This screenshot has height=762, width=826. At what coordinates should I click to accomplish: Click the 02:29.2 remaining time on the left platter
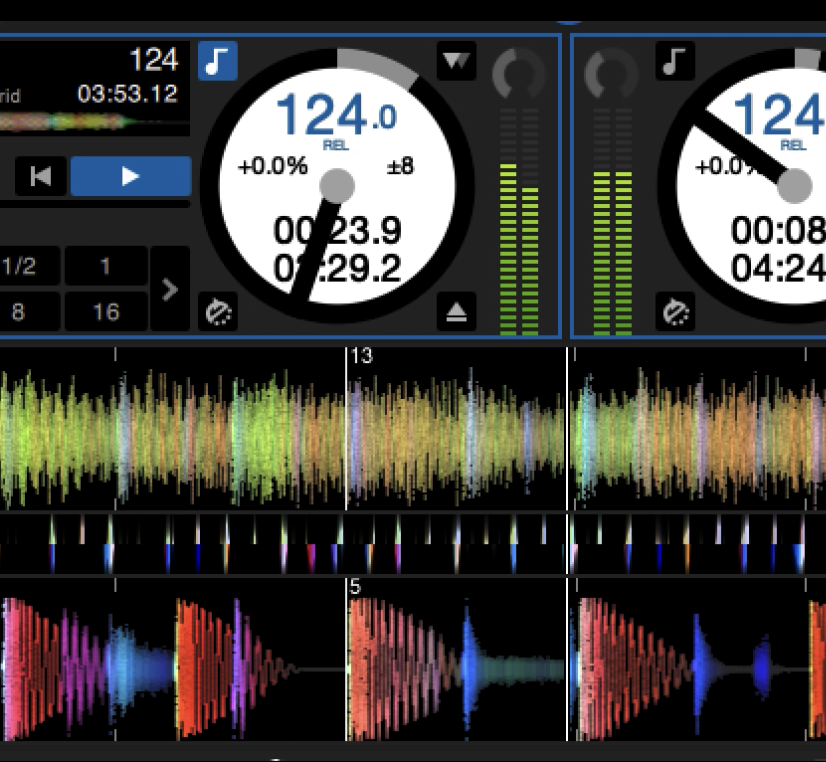click(x=337, y=268)
